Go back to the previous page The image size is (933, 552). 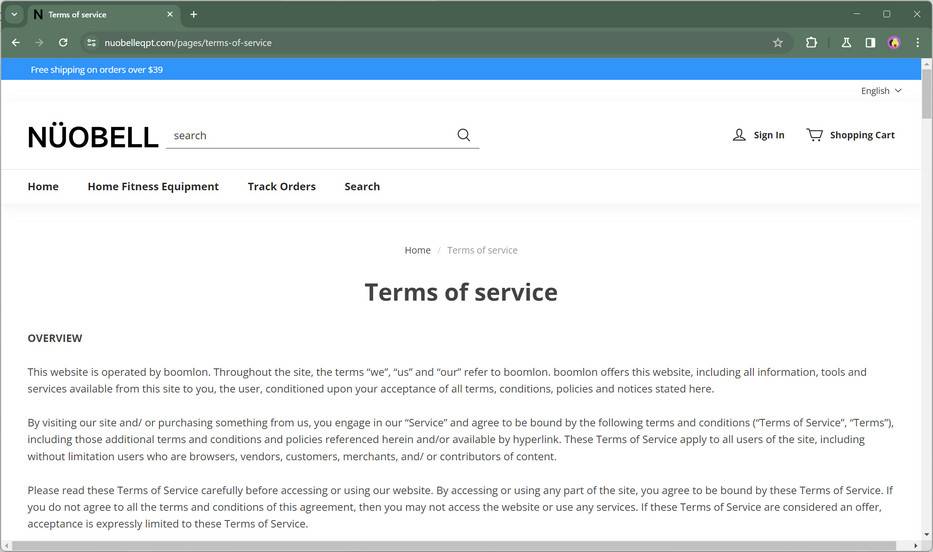[x=16, y=42]
